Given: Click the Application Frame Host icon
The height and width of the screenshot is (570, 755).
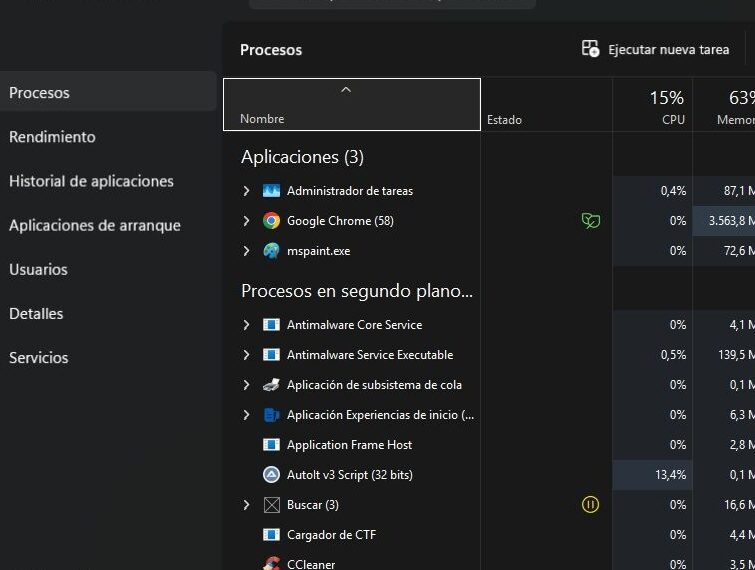Looking at the screenshot, I should (x=271, y=445).
